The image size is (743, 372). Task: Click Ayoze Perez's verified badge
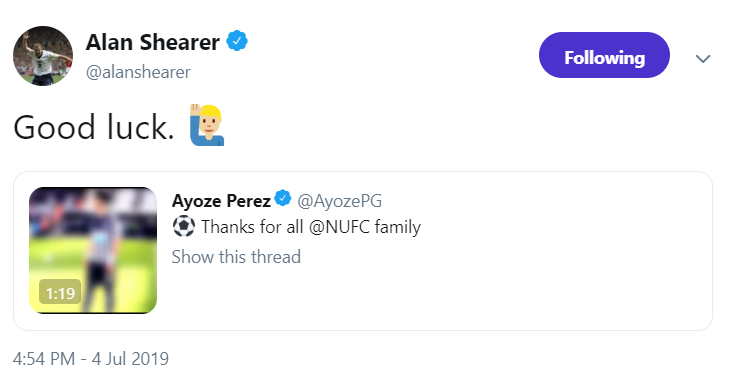[x=283, y=198]
